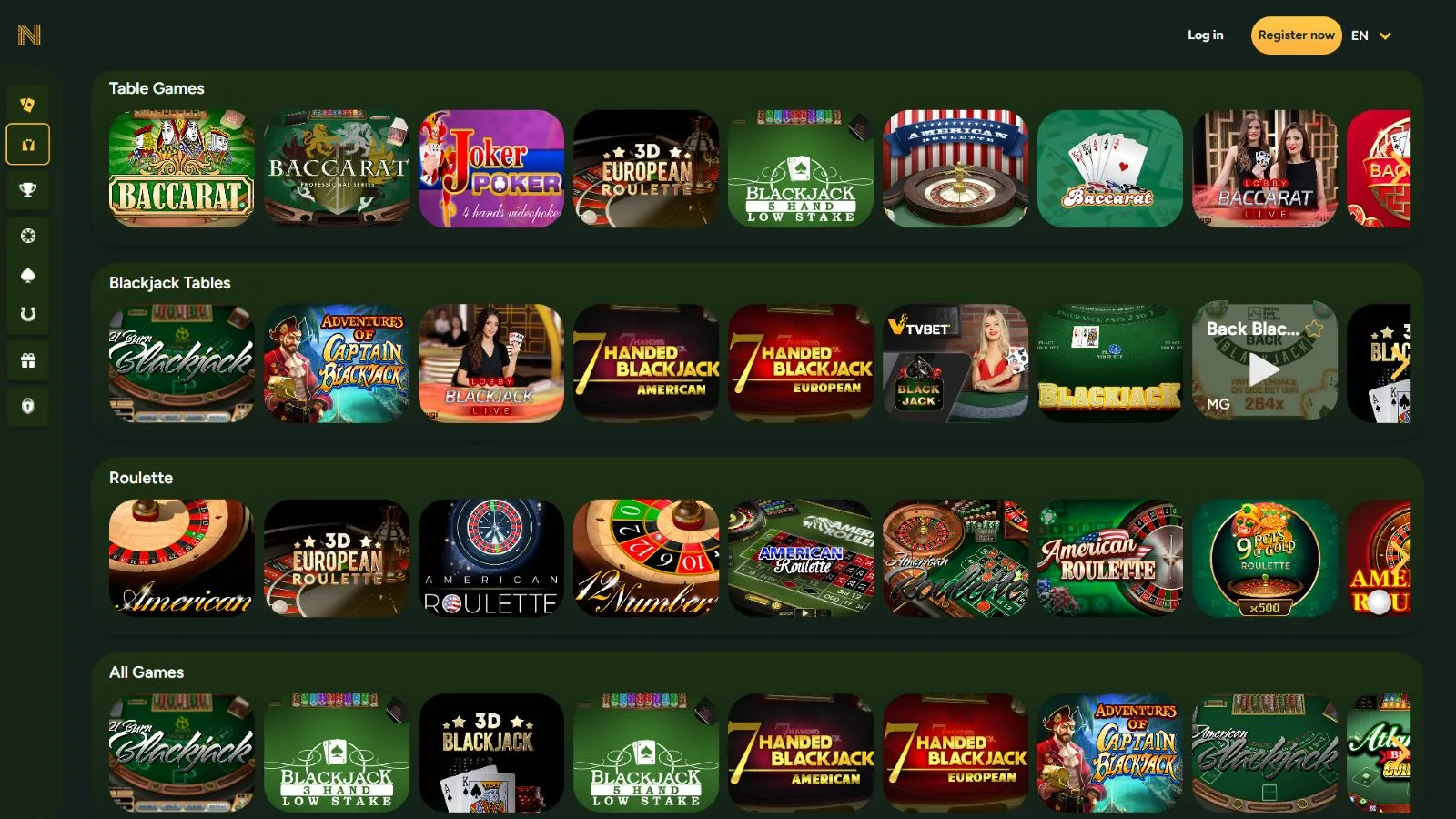1456x819 pixels.
Task: Open the Joker Poker game thumbnail
Action: pyautogui.click(x=491, y=168)
